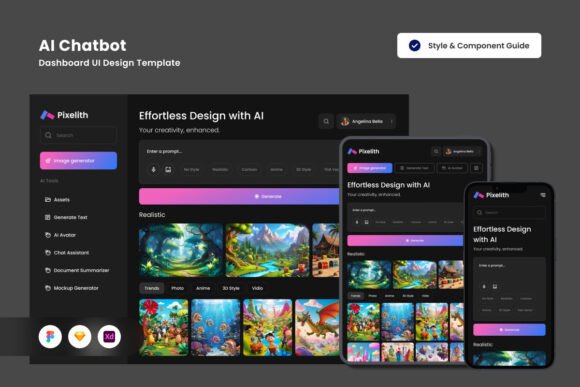Switch to the Anime tab below Realistic on desktop
Screen dimensions: 580x387
[x=203, y=288]
